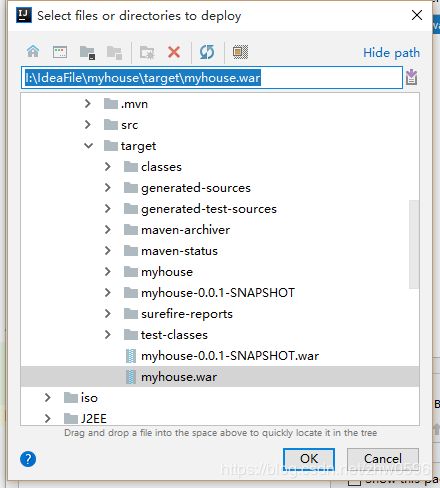Expand the classes folder

click(x=108, y=167)
